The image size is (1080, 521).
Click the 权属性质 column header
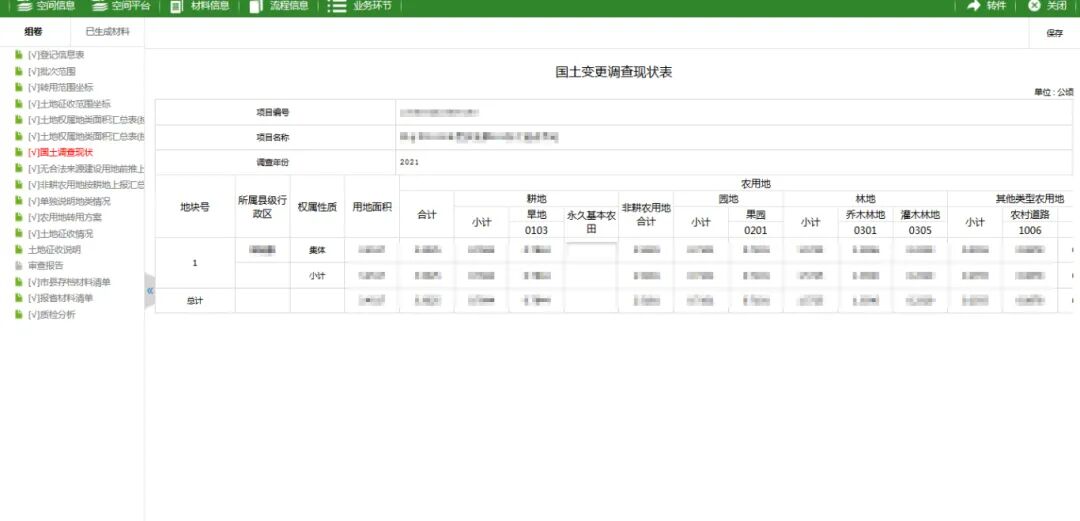coord(318,207)
